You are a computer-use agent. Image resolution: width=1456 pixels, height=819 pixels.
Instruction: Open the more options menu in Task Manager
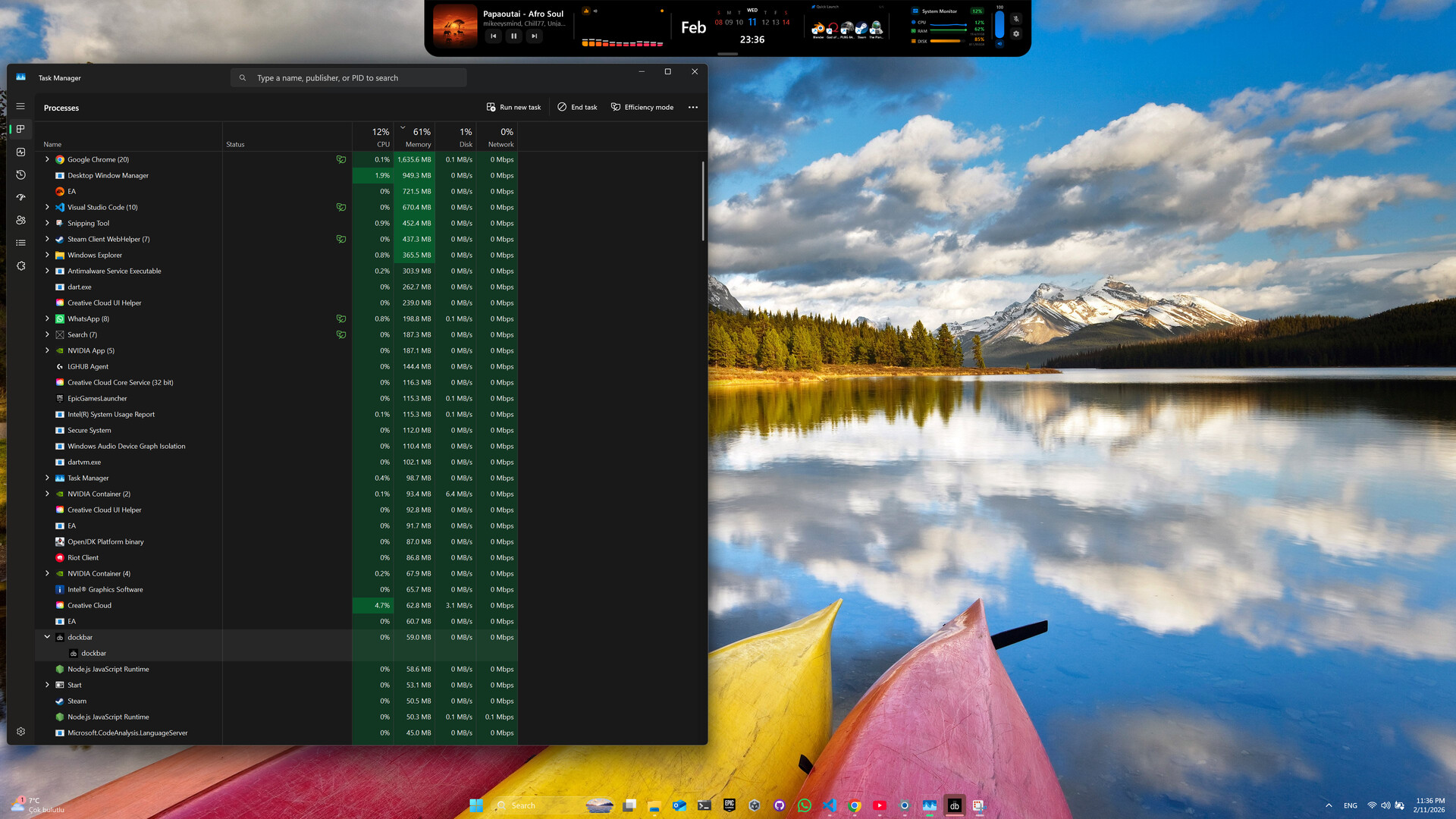[692, 107]
